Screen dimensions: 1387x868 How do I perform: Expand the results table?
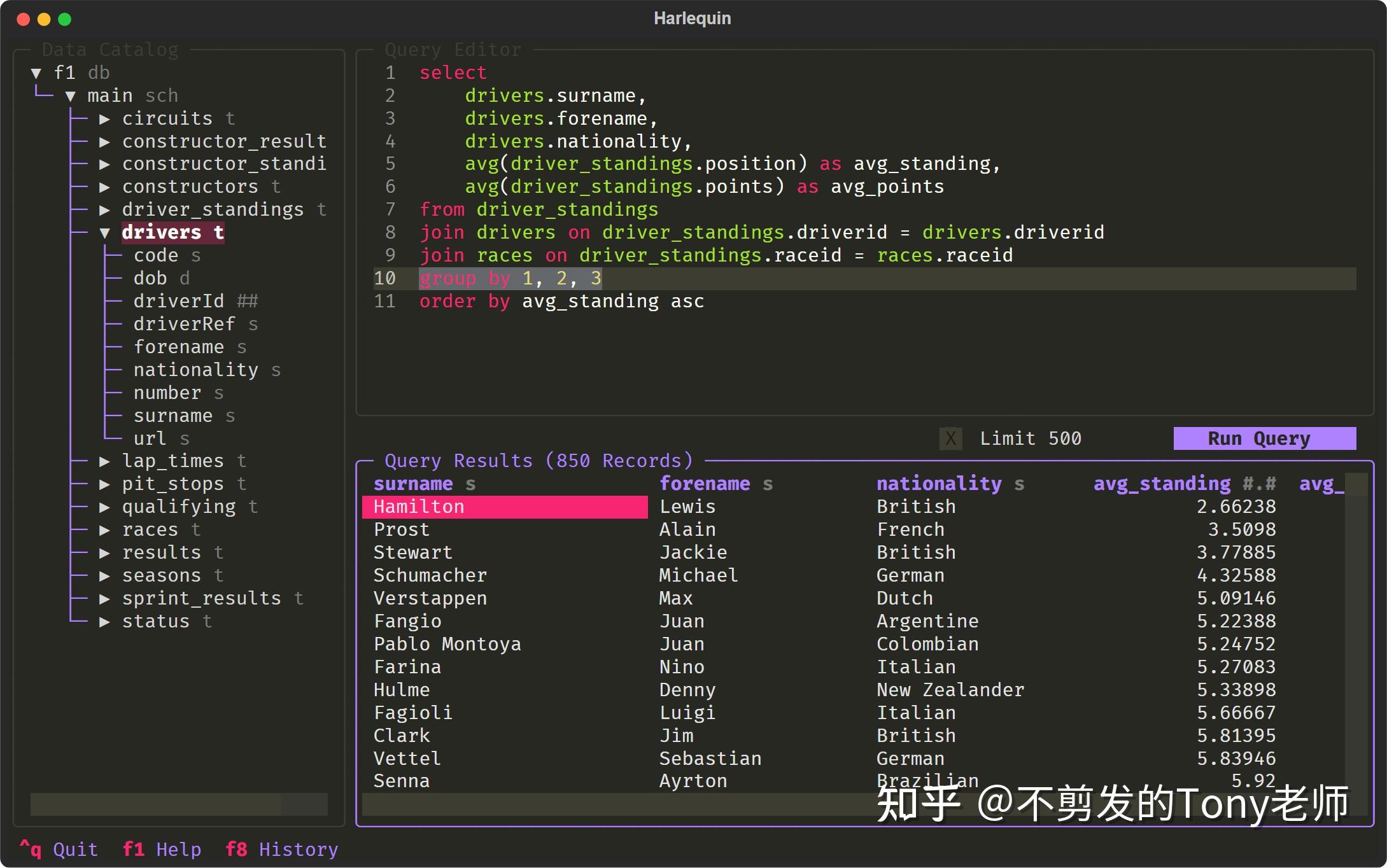tap(105, 553)
